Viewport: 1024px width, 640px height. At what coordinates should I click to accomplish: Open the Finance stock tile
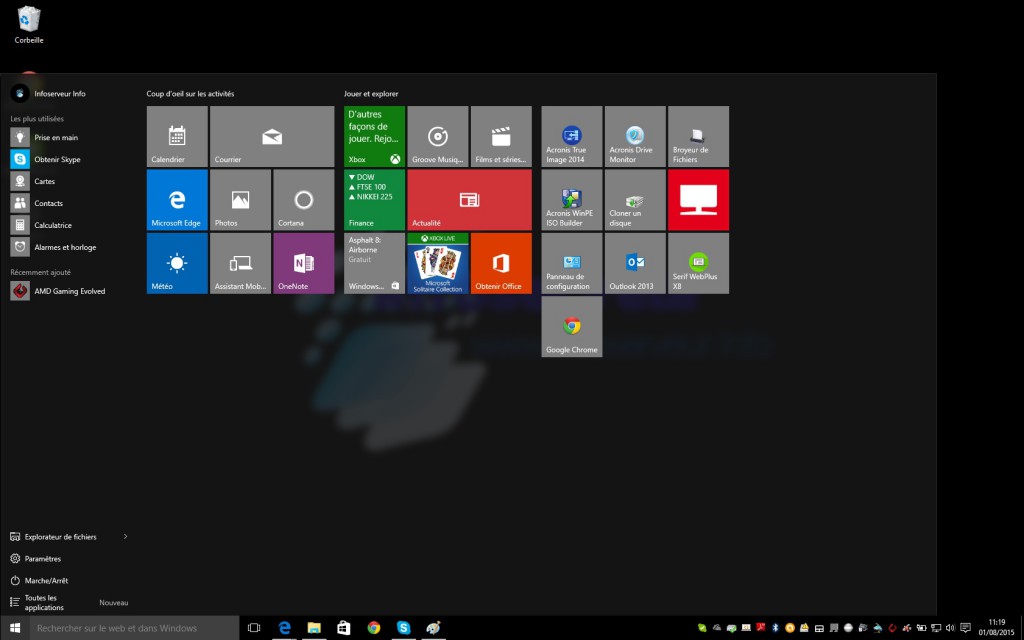point(374,200)
